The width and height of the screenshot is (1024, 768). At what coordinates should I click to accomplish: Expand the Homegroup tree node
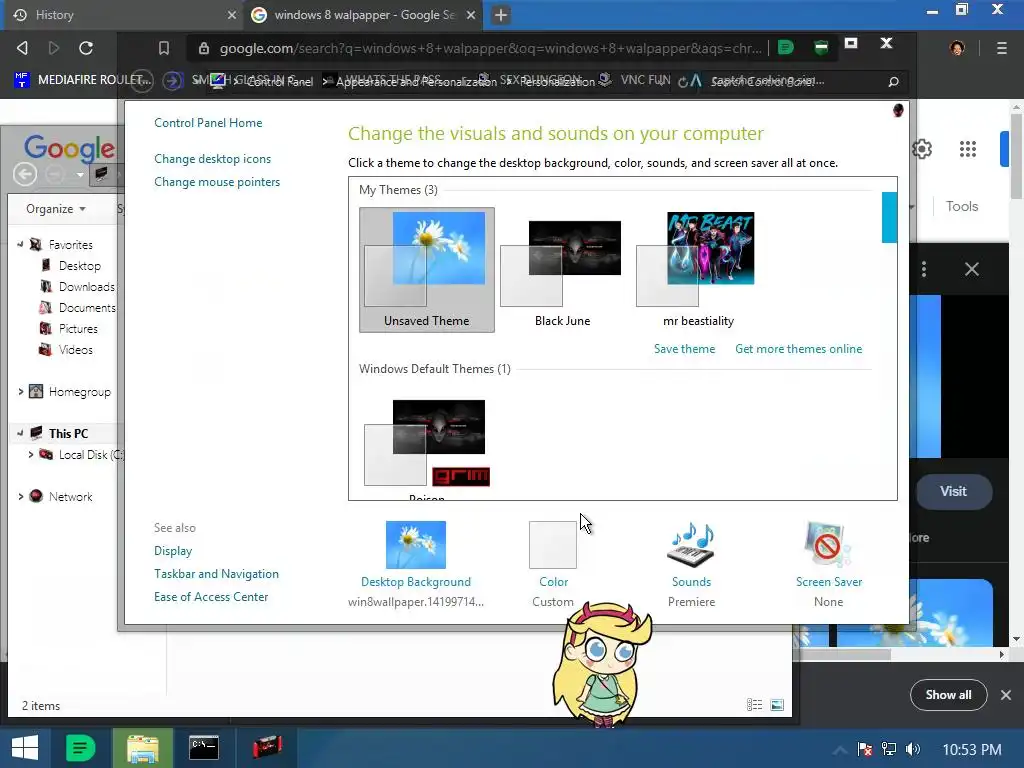[21, 392]
